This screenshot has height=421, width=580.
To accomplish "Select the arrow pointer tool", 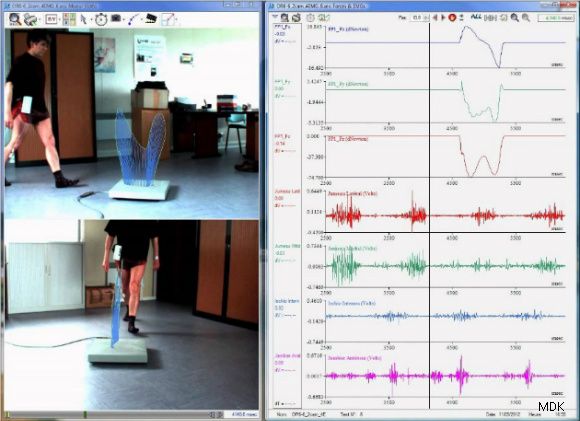I will point(84,19).
